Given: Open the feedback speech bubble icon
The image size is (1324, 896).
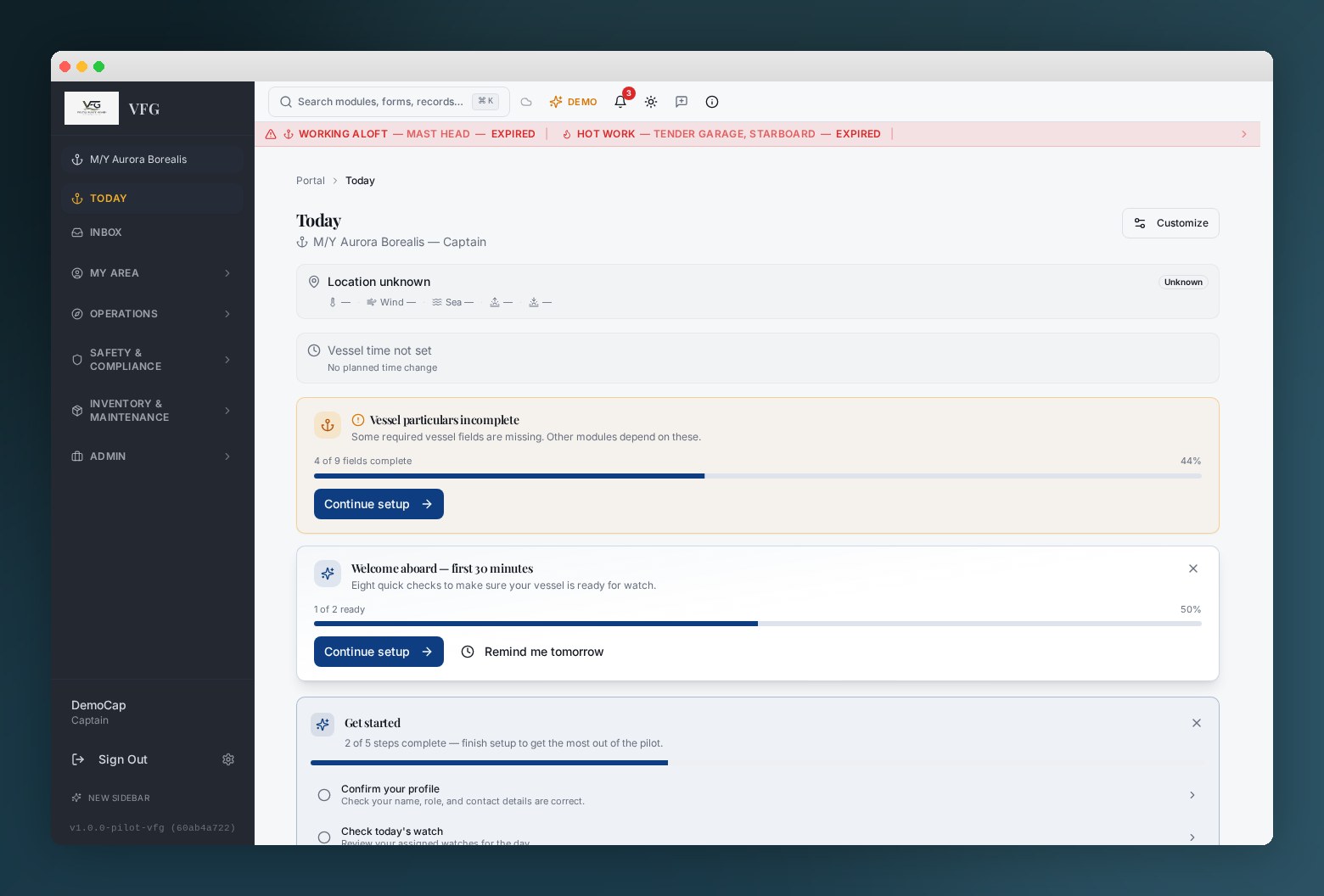Looking at the screenshot, I should pyautogui.click(x=682, y=102).
